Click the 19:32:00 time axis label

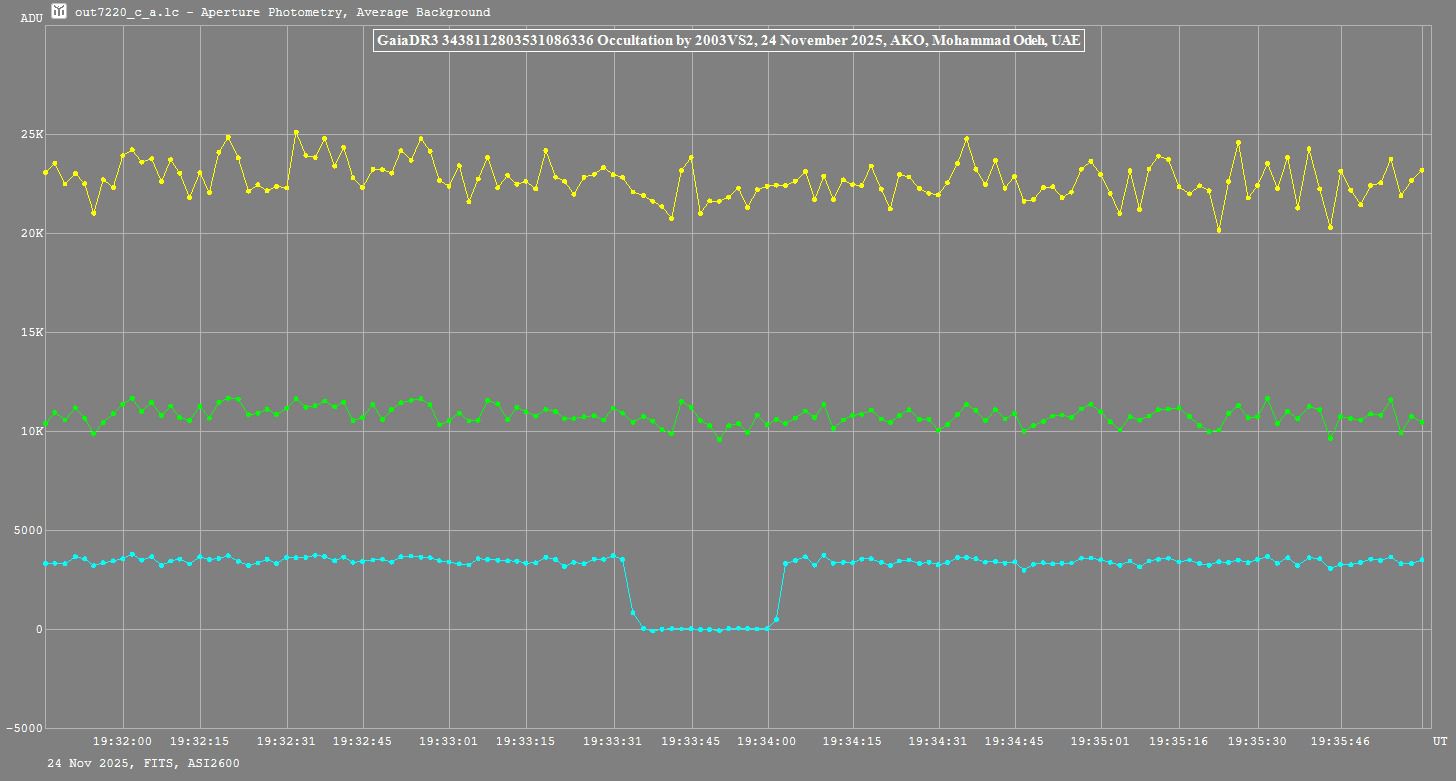[x=123, y=742]
